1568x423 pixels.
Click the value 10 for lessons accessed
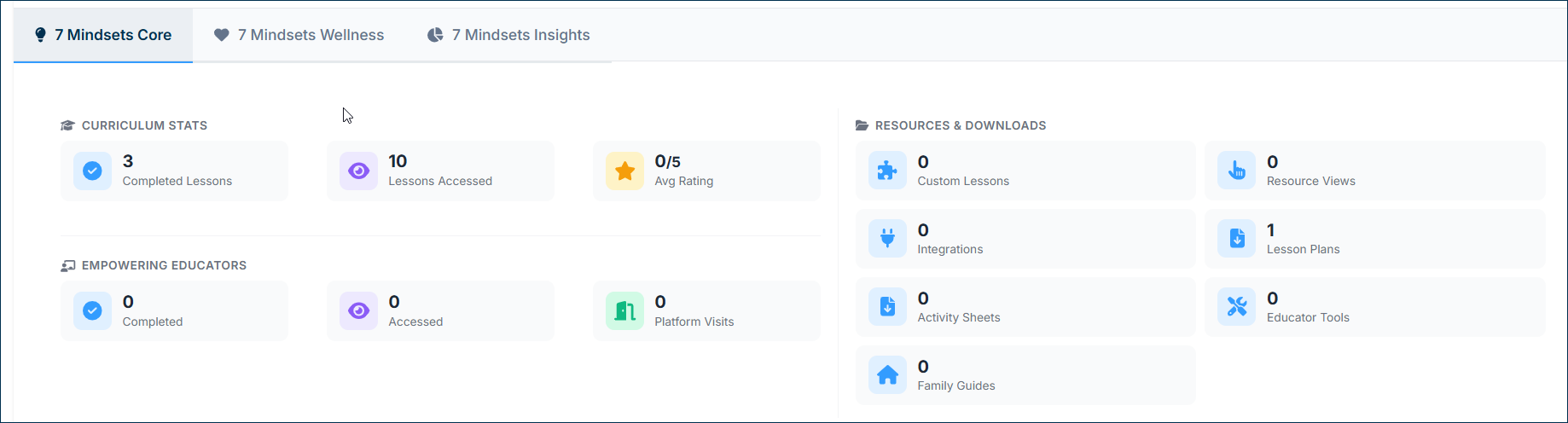pyautogui.click(x=398, y=161)
